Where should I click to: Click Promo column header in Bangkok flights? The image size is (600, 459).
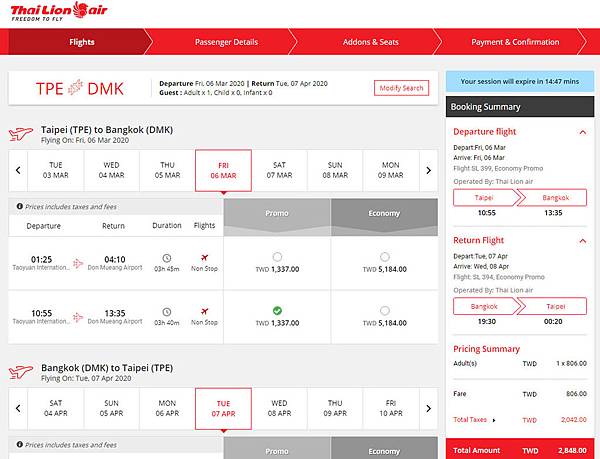pos(277,448)
